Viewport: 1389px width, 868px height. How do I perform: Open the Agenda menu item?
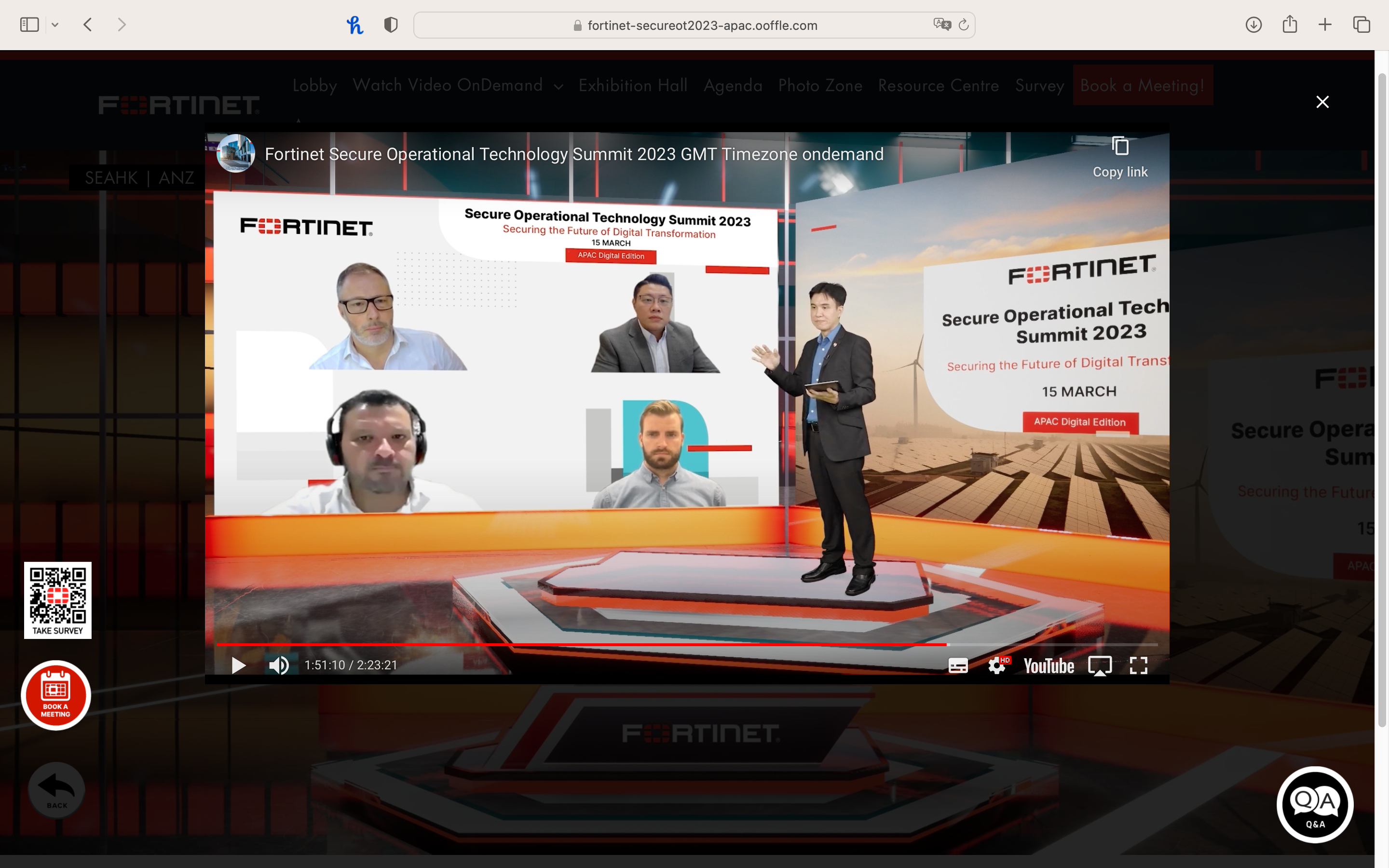(733, 85)
